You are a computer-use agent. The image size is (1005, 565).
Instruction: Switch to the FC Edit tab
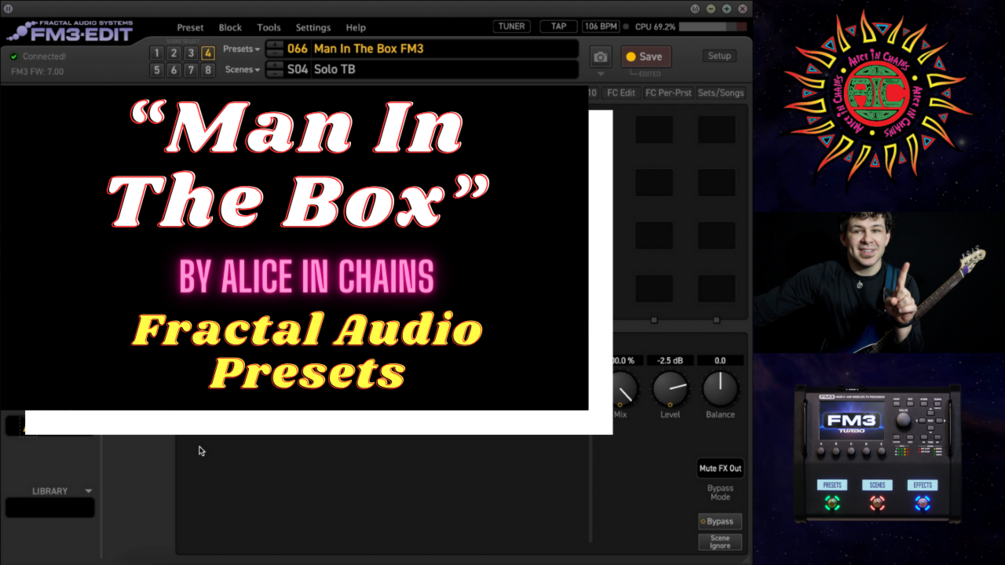click(x=620, y=93)
